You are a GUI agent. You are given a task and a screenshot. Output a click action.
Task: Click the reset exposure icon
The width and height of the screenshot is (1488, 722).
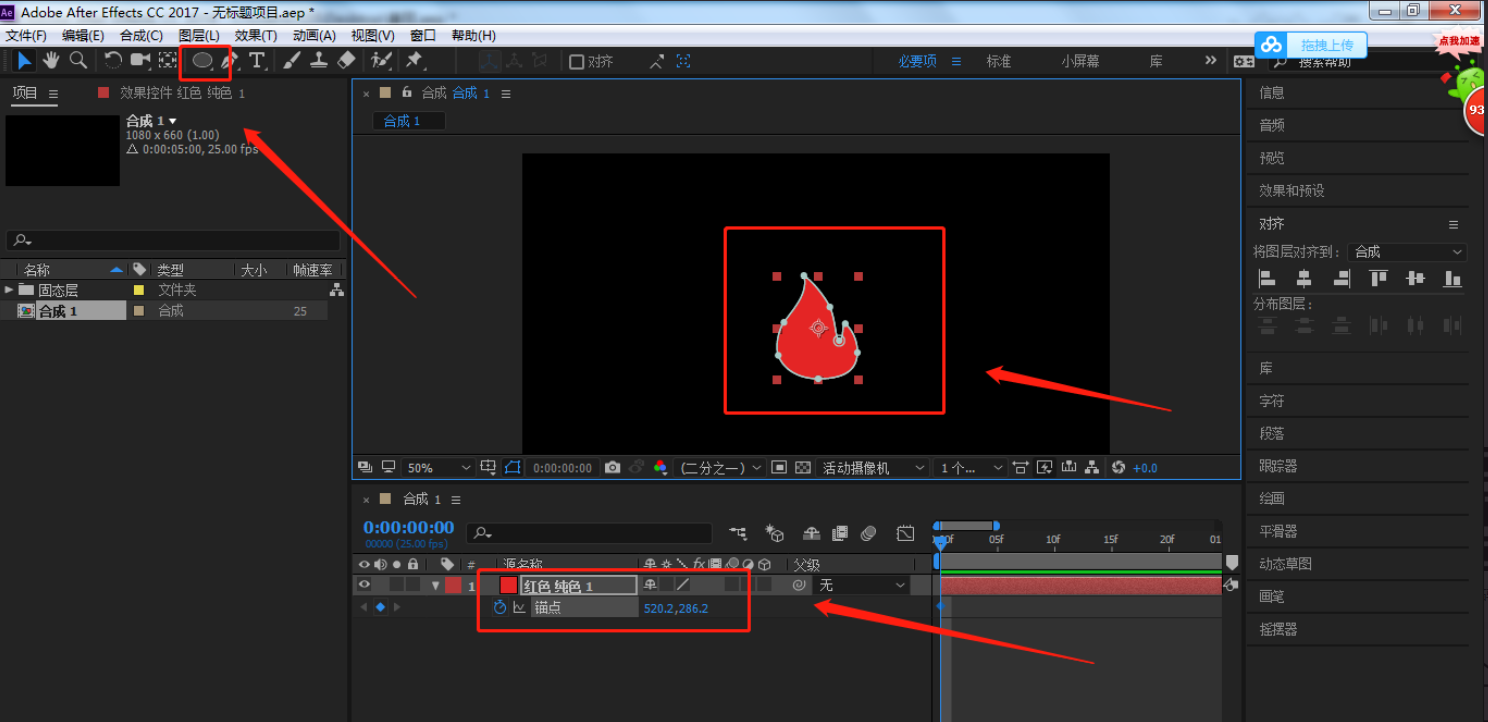point(1119,467)
